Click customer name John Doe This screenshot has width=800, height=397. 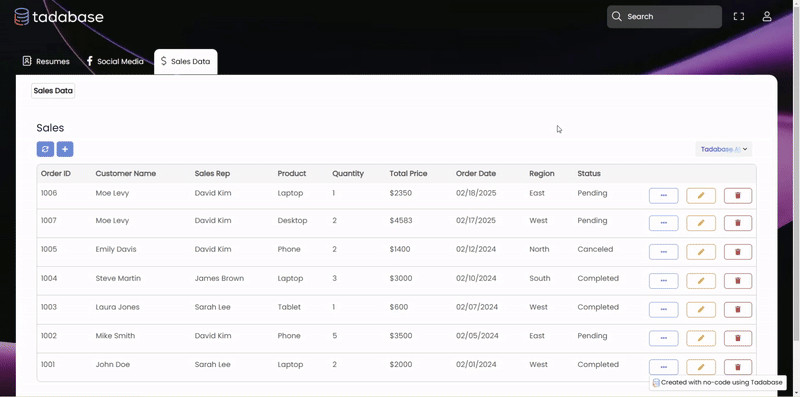click(113, 364)
